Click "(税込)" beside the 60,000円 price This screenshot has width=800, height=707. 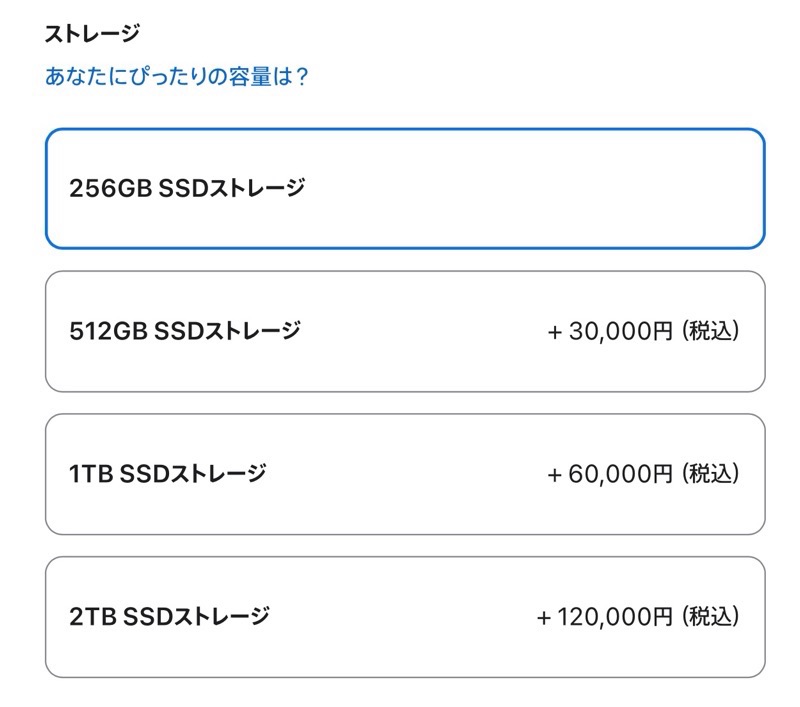coord(711,473)
